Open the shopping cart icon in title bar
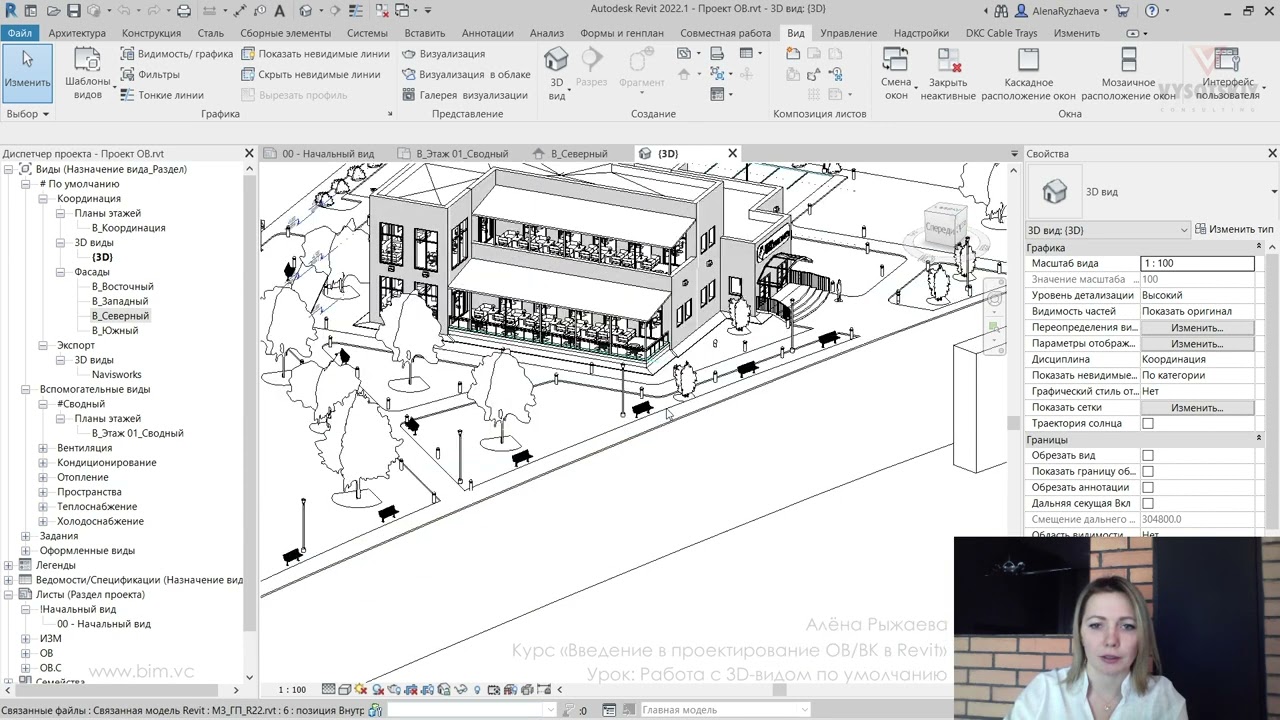 (x=1122, y=11)
